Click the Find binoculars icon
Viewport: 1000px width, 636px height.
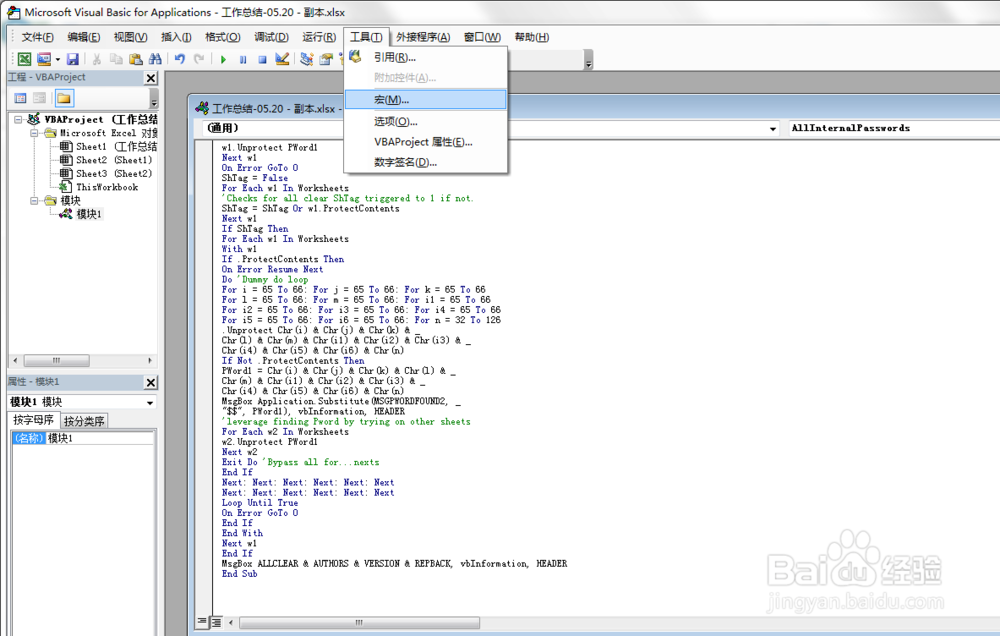[x=155, y=59]
